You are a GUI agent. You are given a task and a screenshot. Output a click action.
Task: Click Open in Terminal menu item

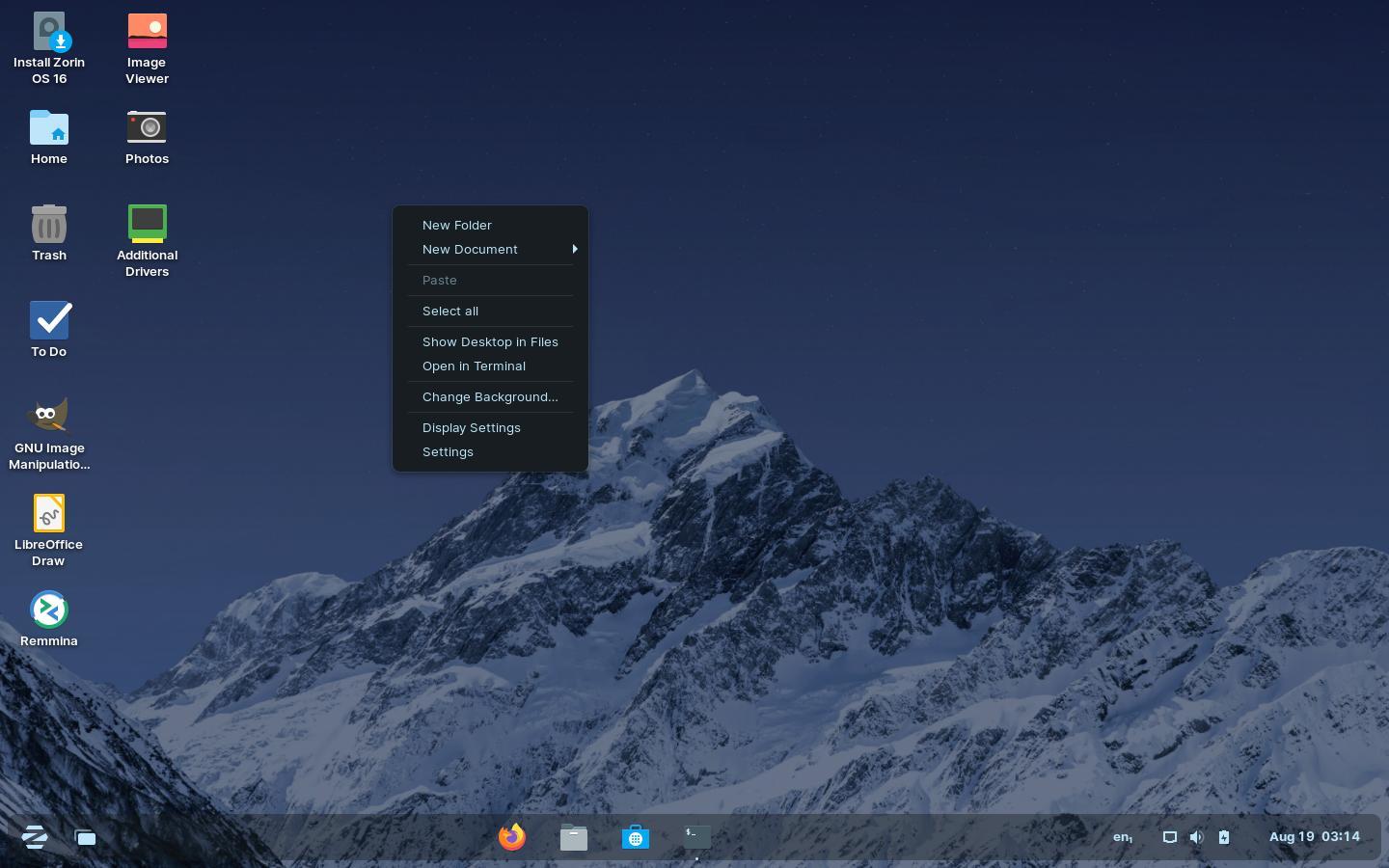474,366
